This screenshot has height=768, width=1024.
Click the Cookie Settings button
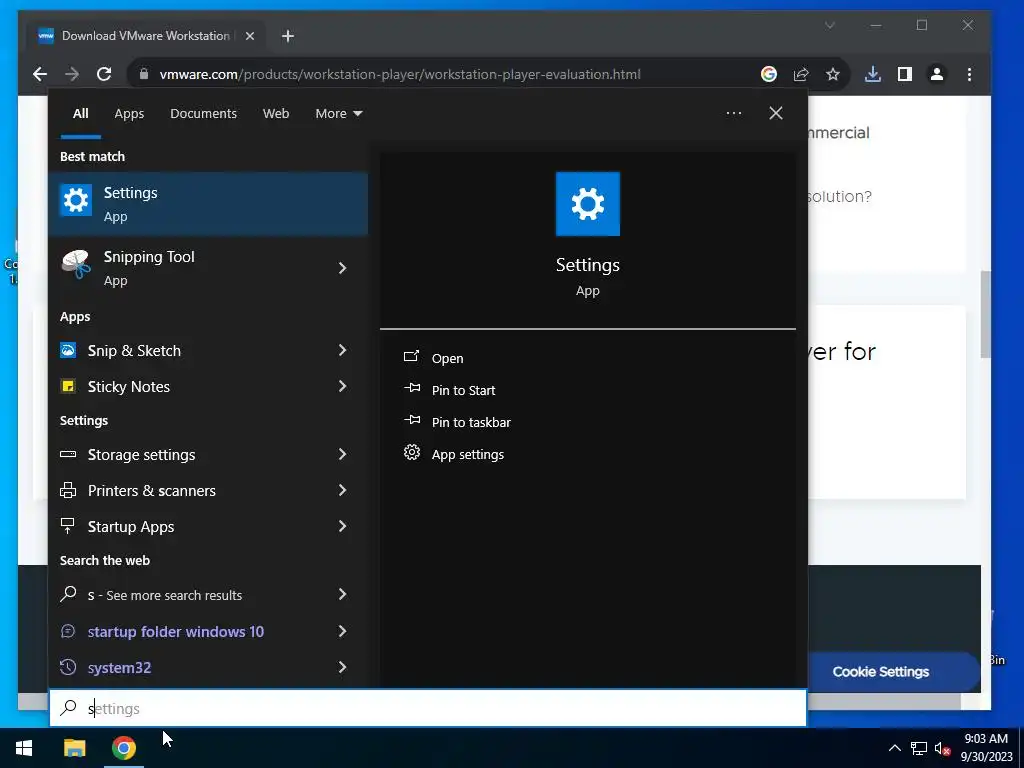[x=880, y=672]
